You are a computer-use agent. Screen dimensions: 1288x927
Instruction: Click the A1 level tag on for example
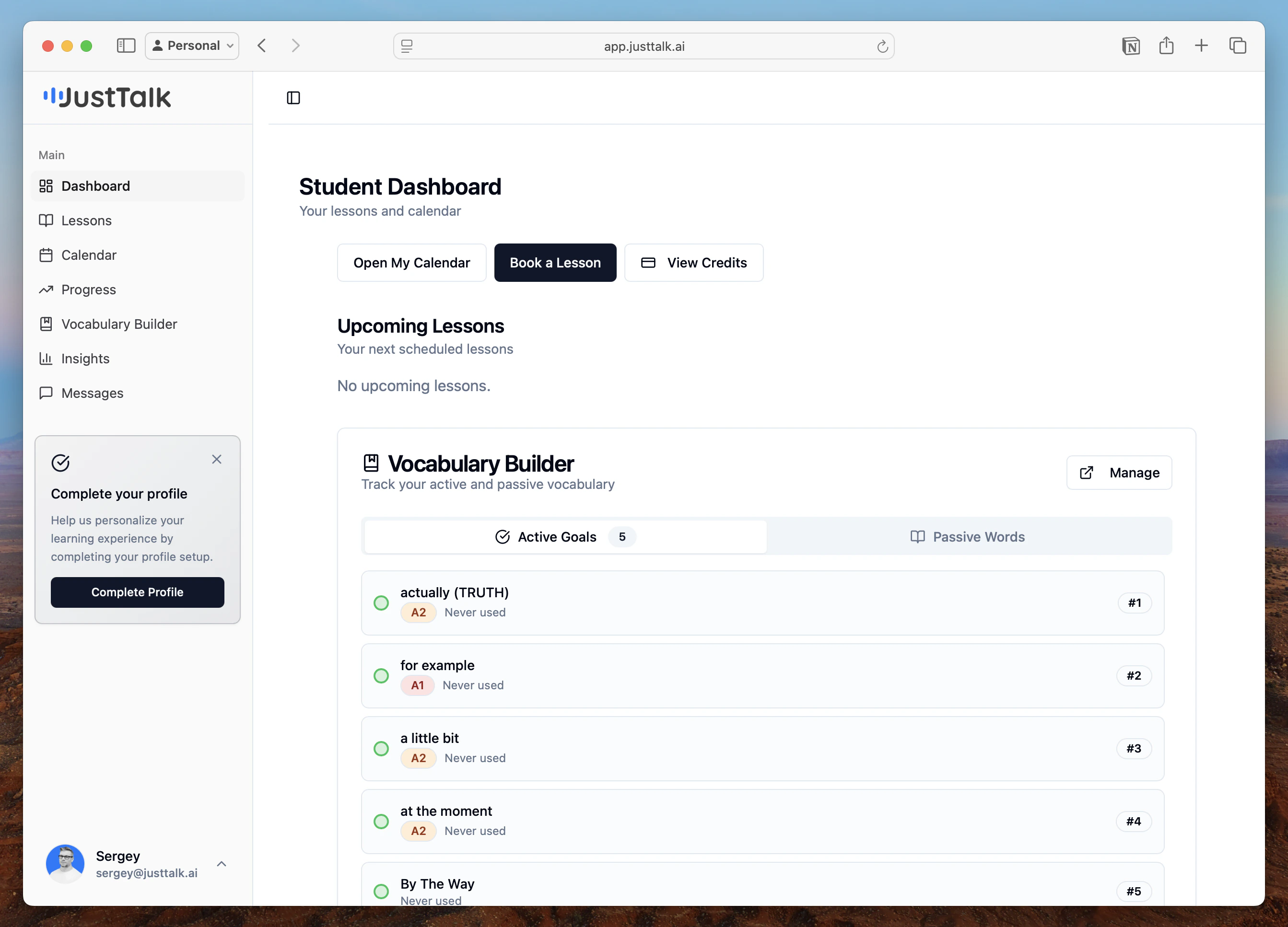tap(417, 685)
